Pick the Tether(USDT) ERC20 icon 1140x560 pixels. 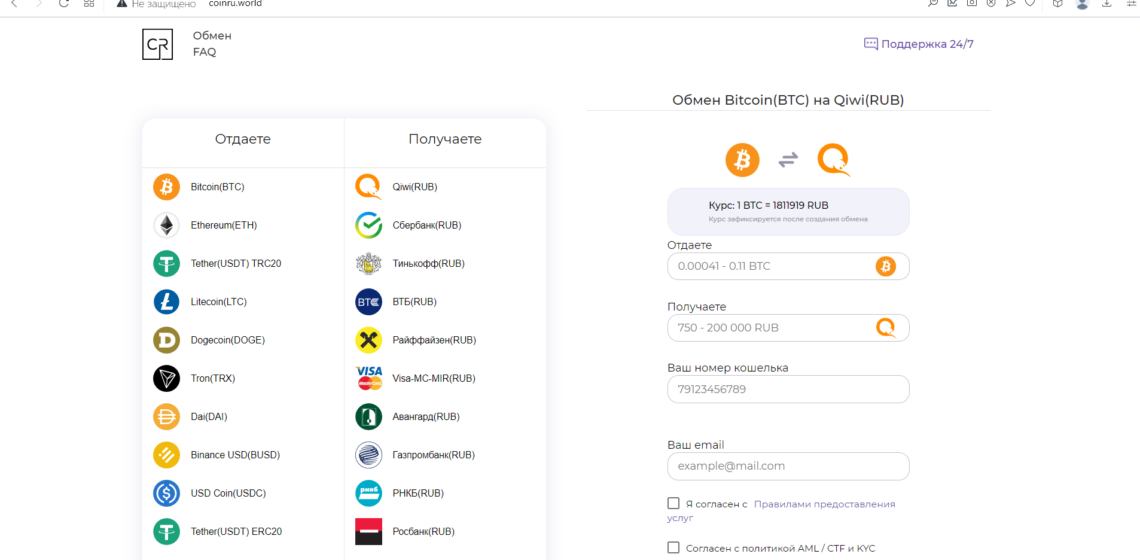[166, 532]
